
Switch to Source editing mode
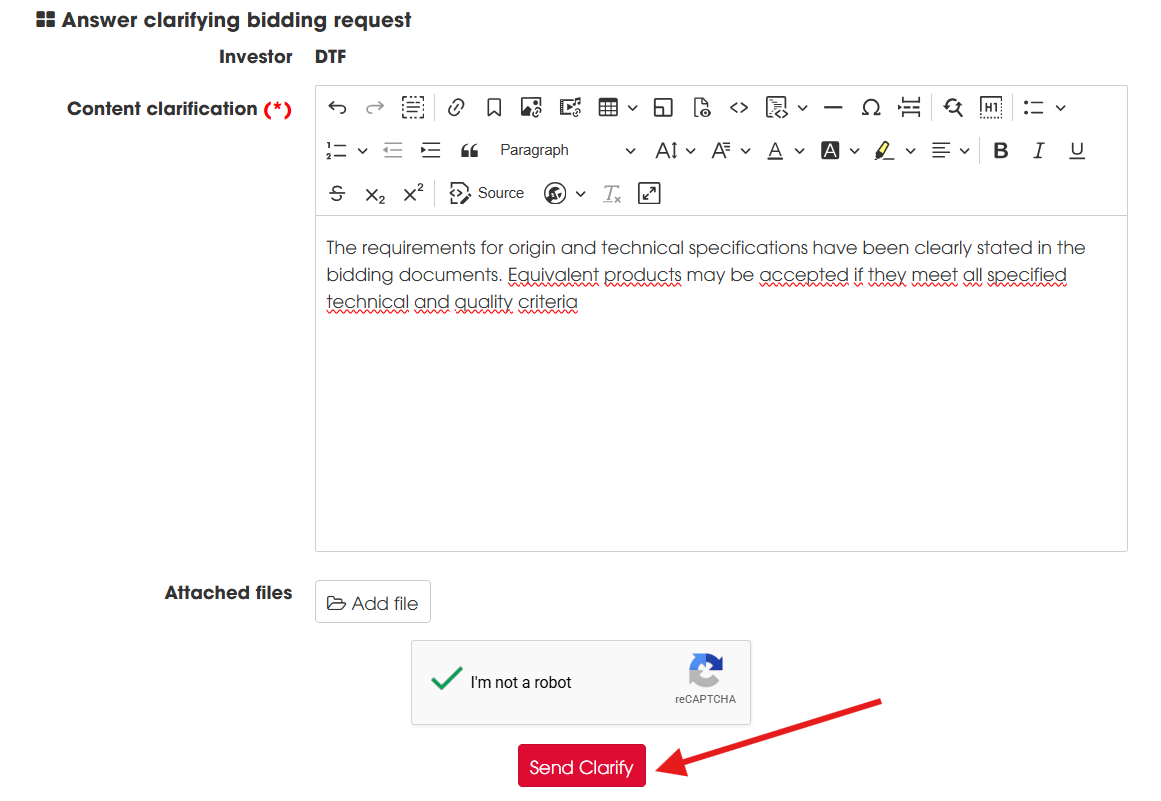487,194
